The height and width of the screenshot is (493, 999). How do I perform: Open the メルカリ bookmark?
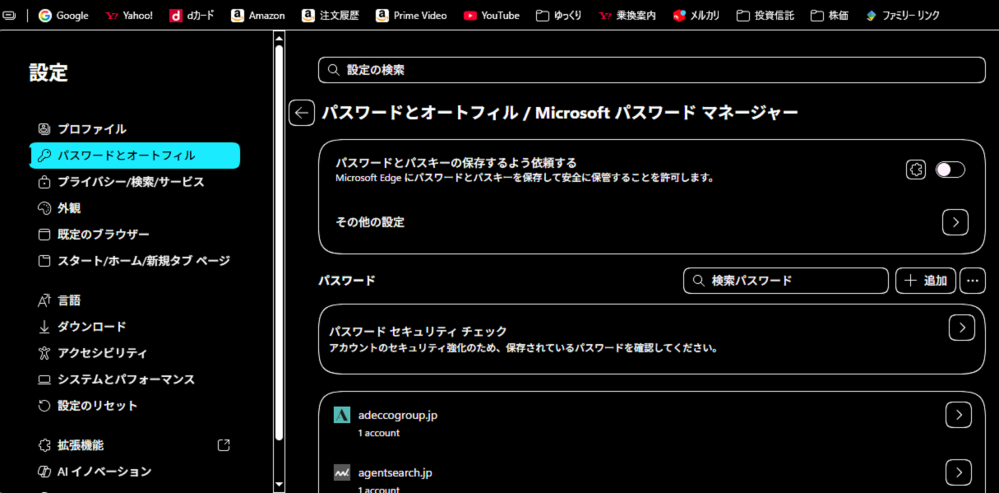click(x=696, y=15)
